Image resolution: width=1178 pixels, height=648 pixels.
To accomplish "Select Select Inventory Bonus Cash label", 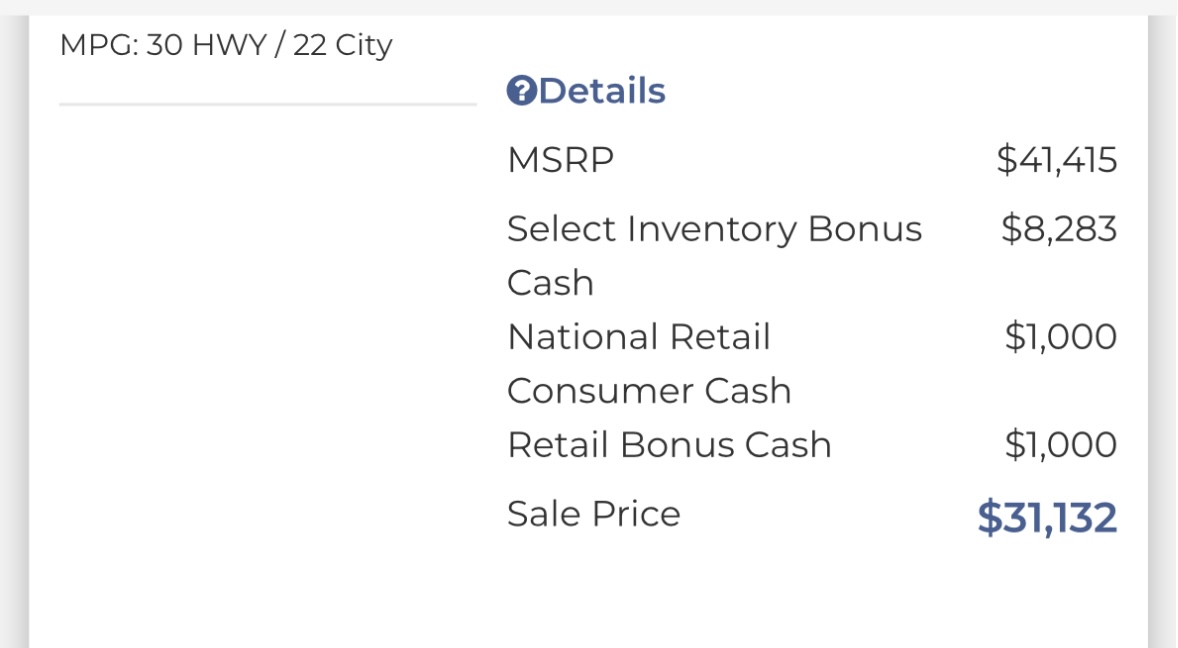I will [714, 255].
